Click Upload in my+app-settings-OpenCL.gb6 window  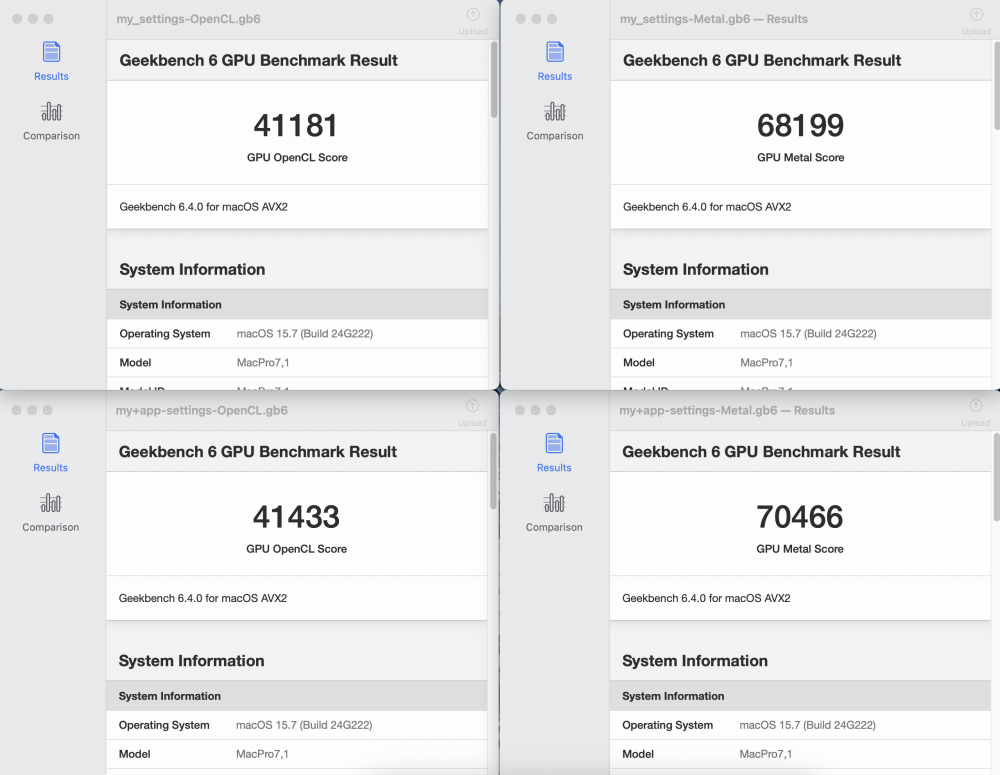[x=472, y=413]
